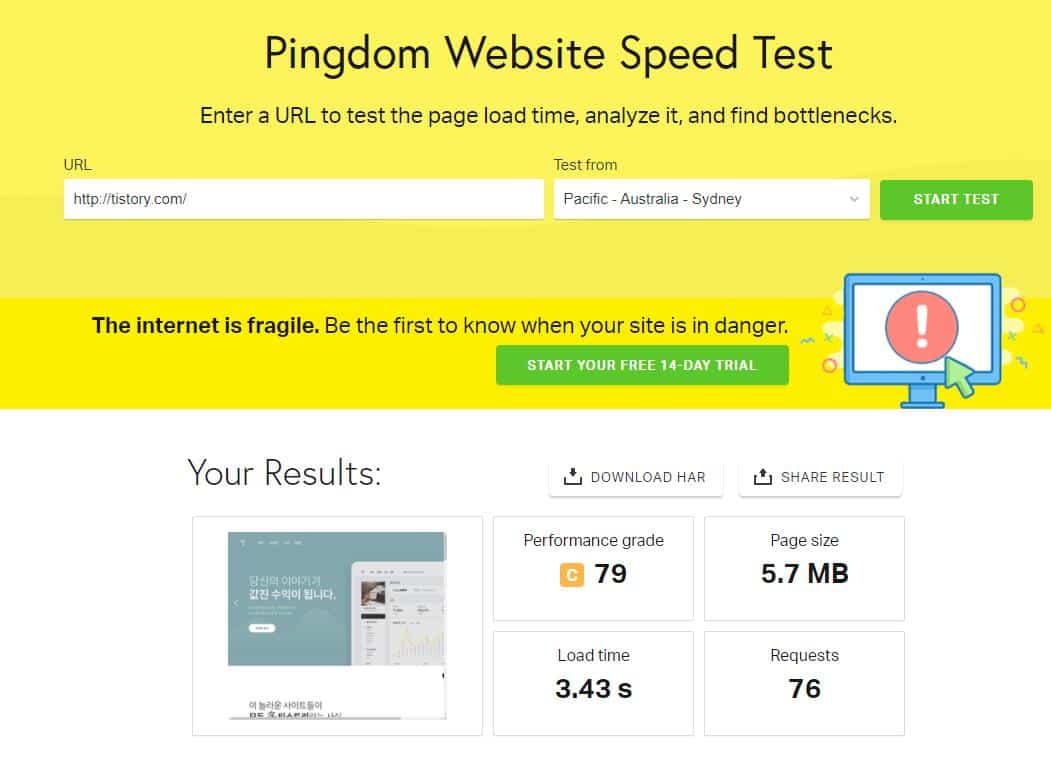1051x763 pixels.
Task: Download the HAR file
Action: click(636, 477)
